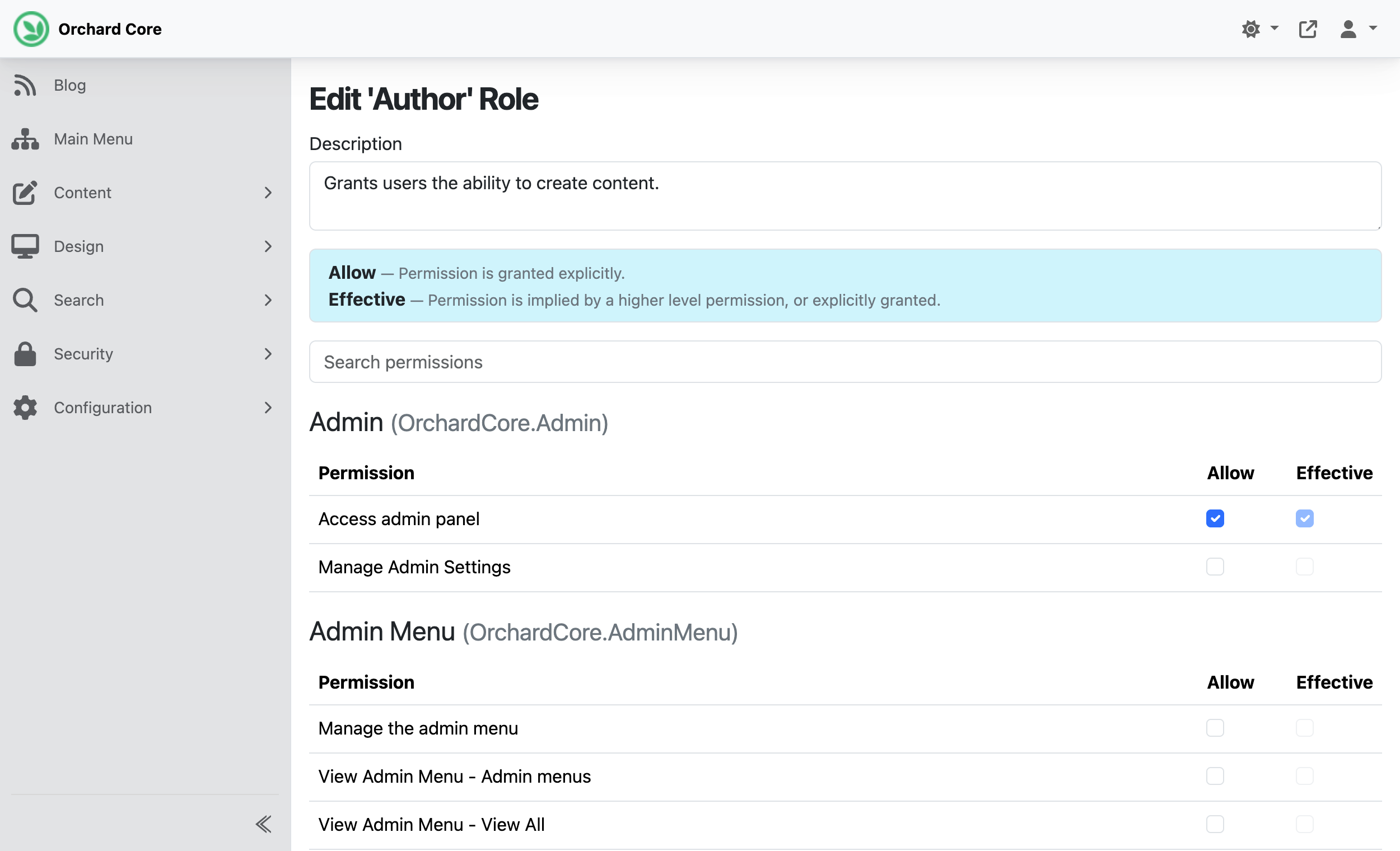Open the Blog sidebar item
This screenshot has width=1400, height=851.
(x=146, y=85)
